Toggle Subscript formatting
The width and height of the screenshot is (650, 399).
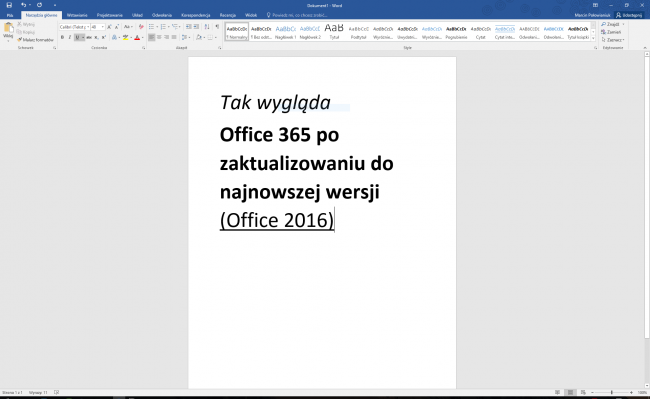tap(96, 38)
